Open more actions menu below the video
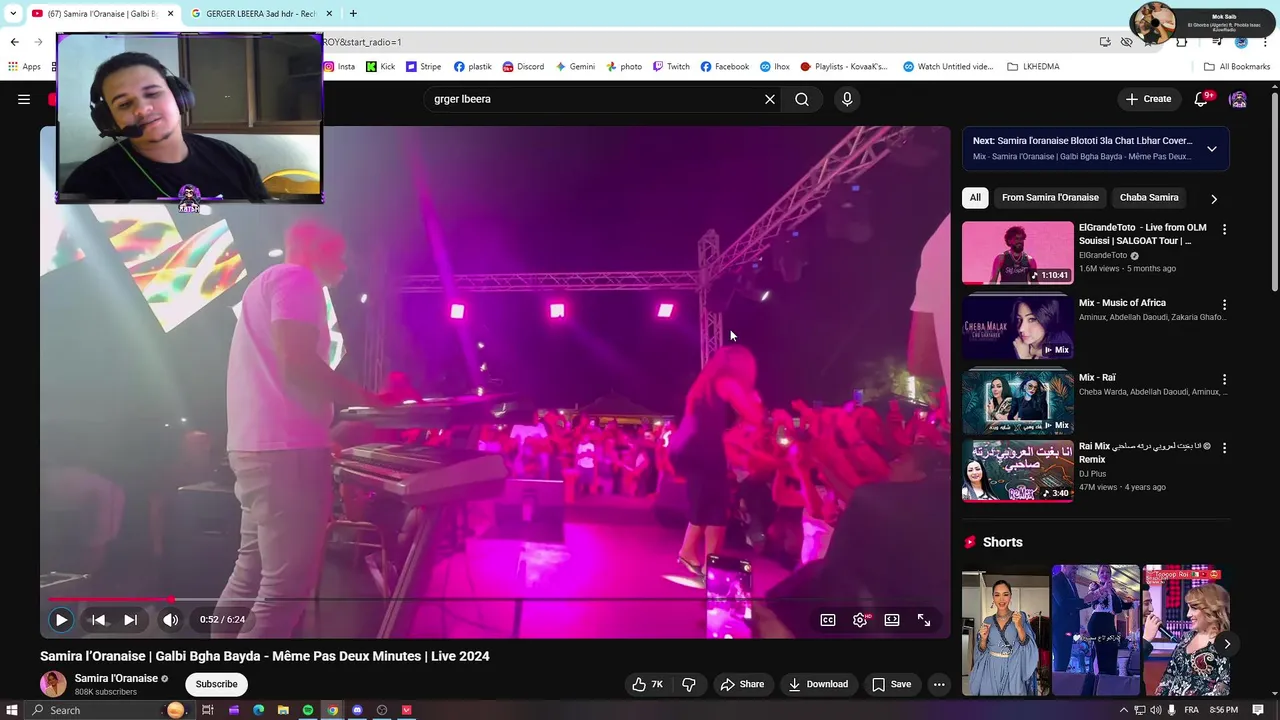Viewport: 1280px width, 720px height. click(939, 684)
